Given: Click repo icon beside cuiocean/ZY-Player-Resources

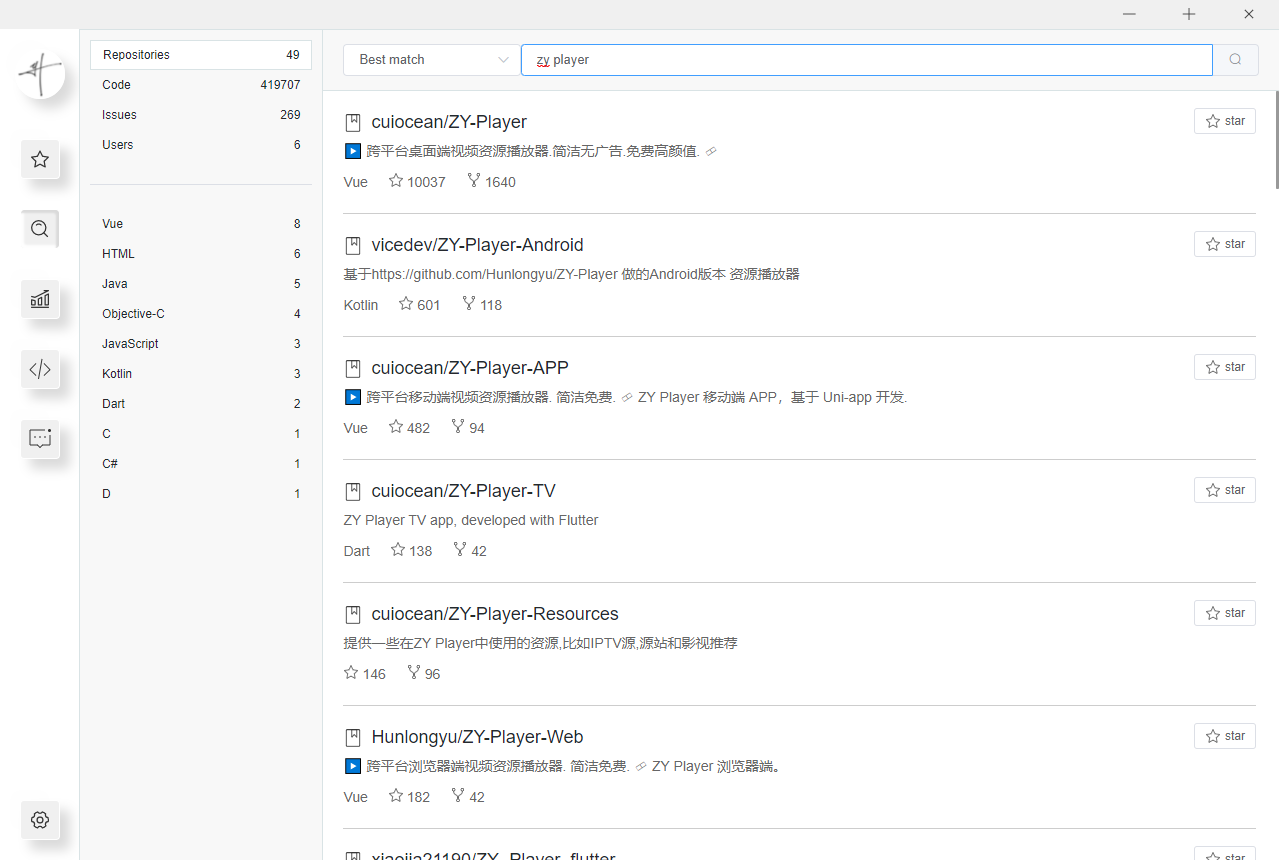Looking at the screenshot, I should (x=352, y=615).
